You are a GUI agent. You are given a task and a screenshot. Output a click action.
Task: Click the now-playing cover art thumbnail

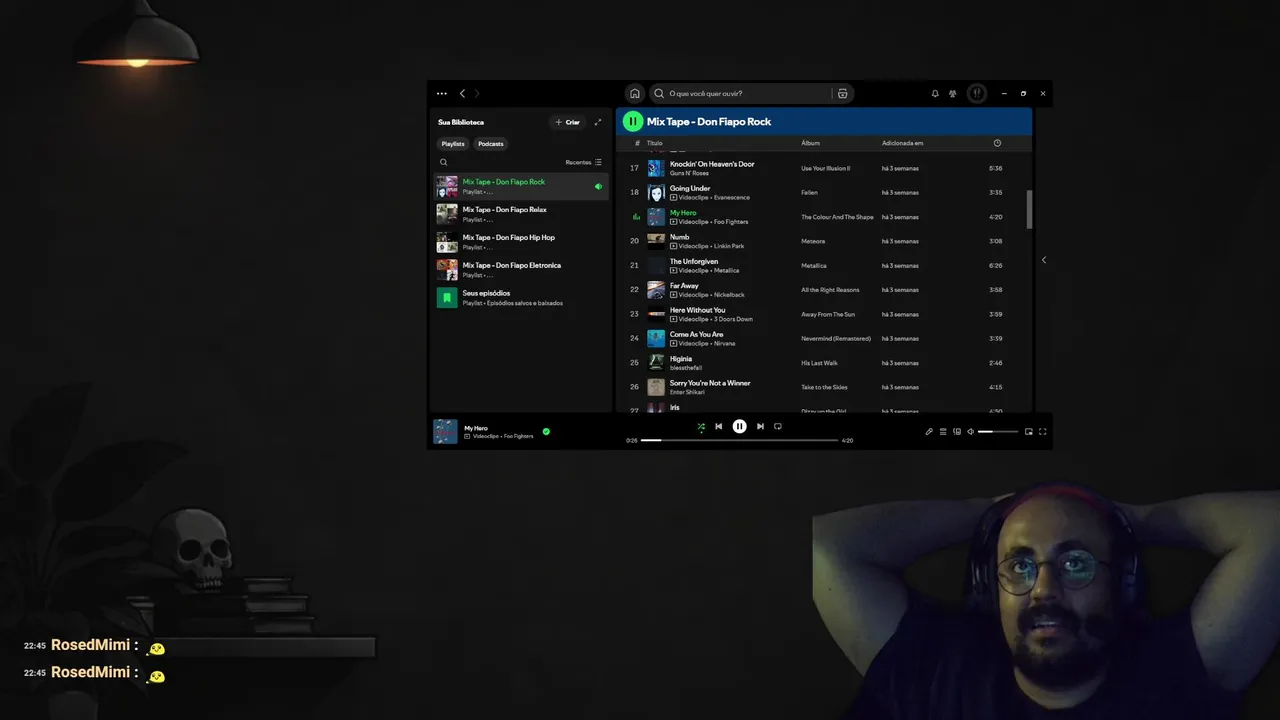[445, 431]
